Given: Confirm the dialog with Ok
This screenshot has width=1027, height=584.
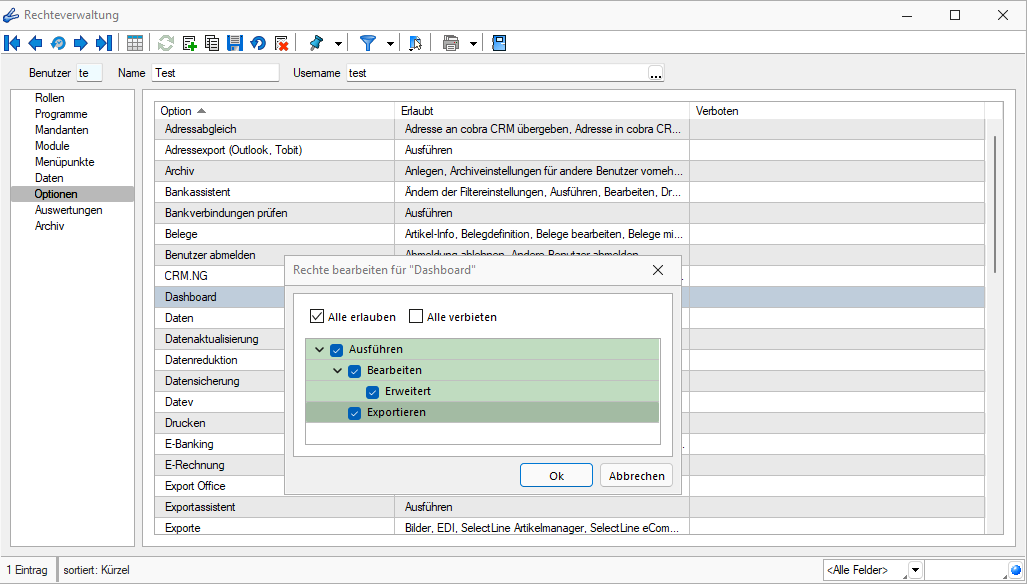Looking at the screenshot, I should click(556, 476).
